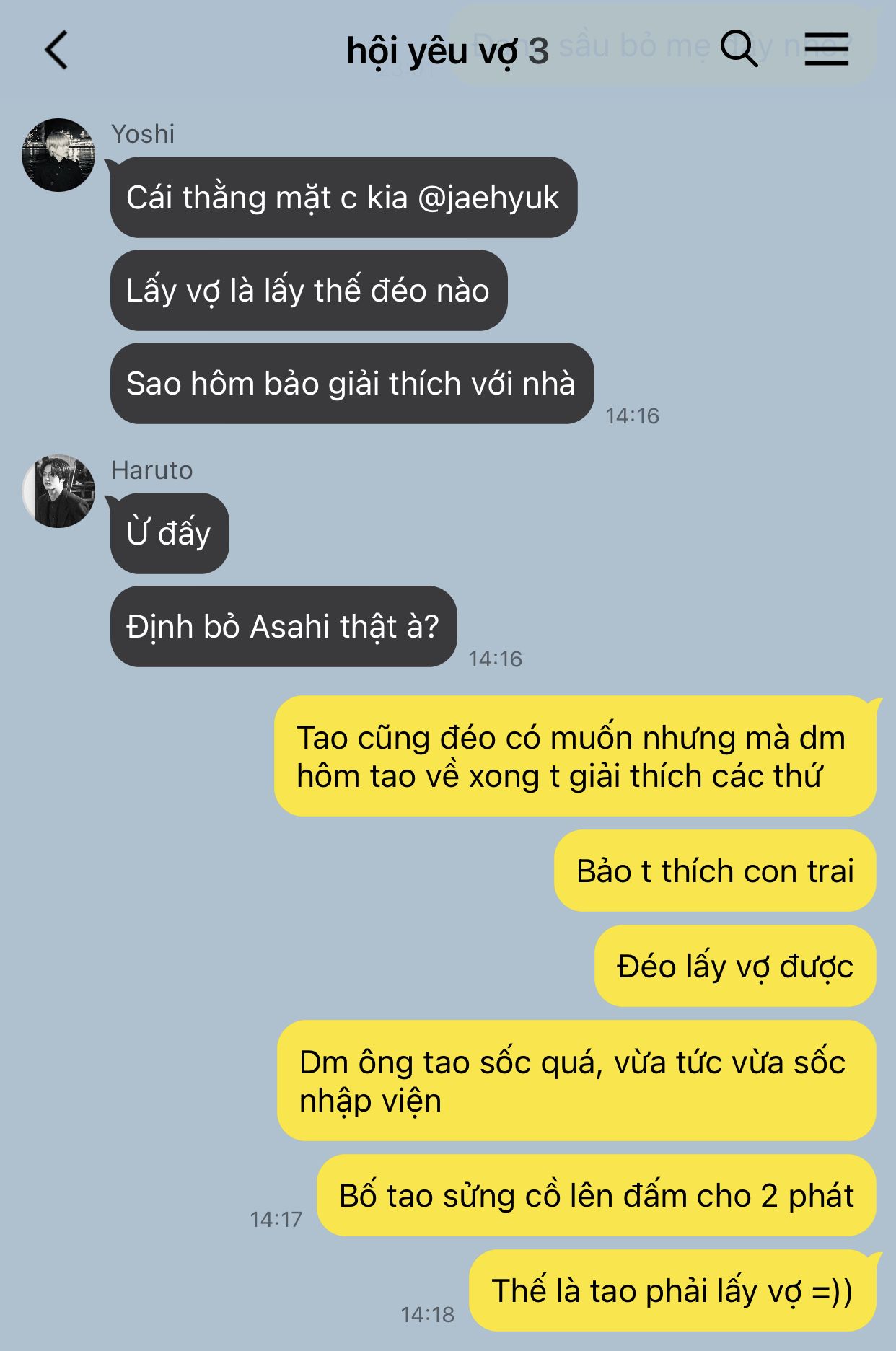Open Yoshi's profile avatar
The height and width of the screenshot is (1351, 896).
(58, 155)
